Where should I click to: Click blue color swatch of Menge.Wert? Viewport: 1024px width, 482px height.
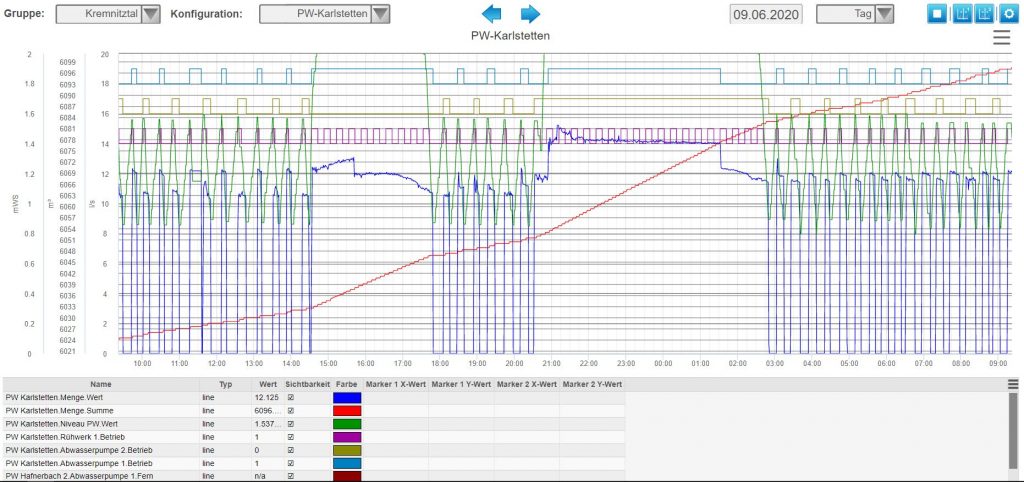(x=347, y=397)
